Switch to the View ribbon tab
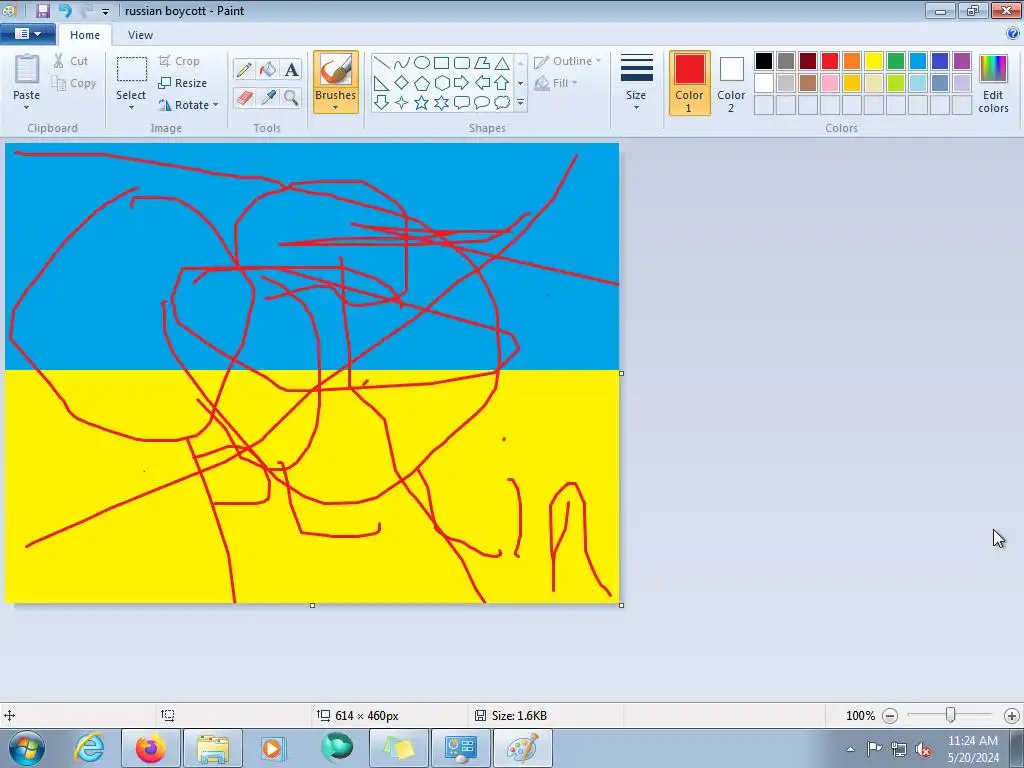 [x=140, y=35]
